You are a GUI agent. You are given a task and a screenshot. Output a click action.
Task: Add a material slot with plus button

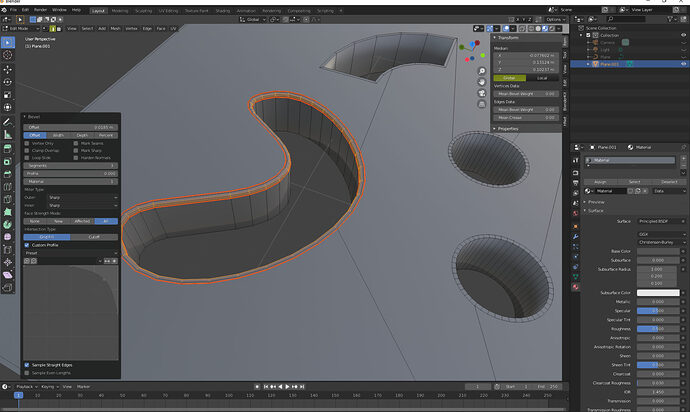[683, 158]
